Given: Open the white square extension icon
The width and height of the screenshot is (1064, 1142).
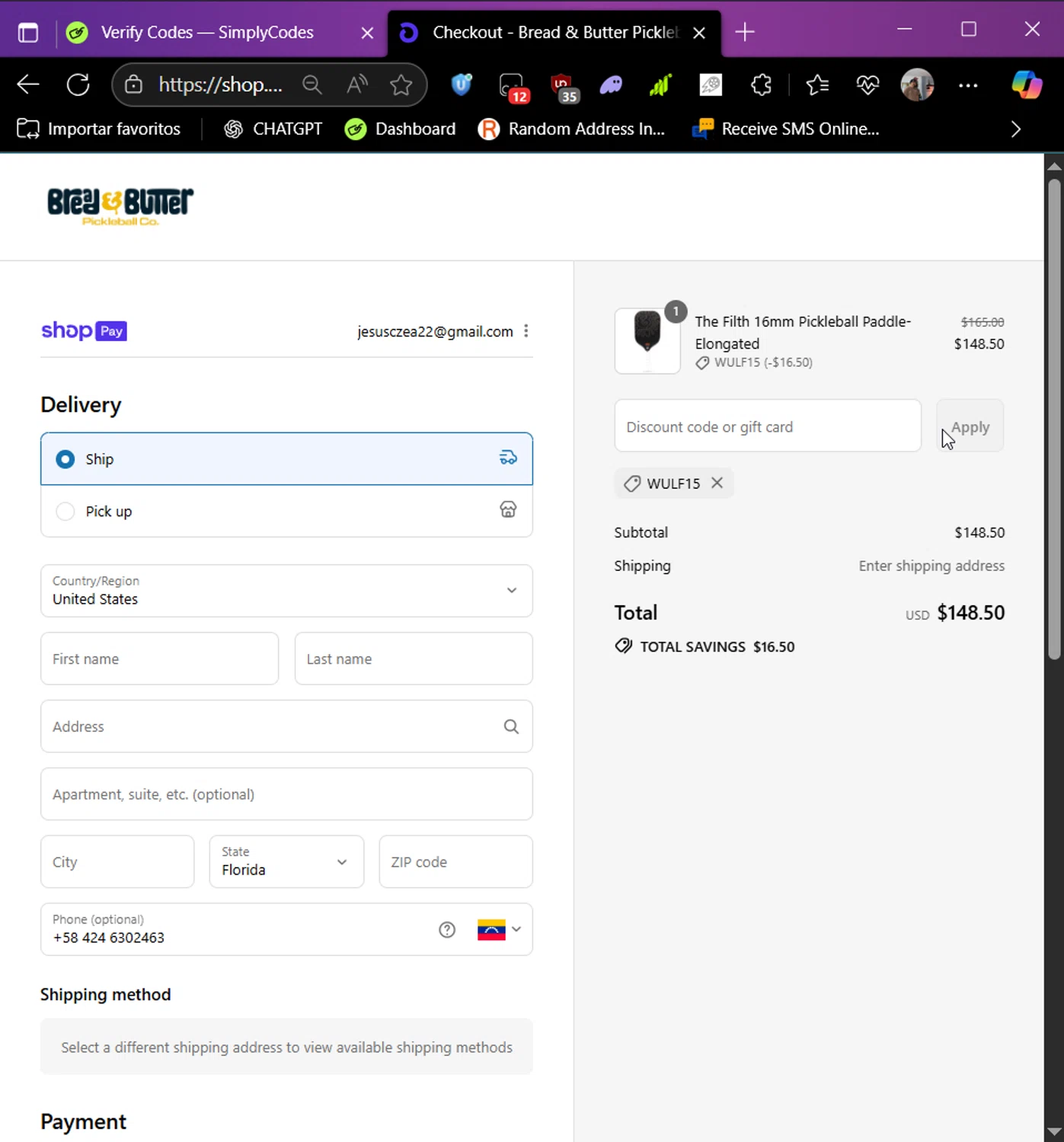Looking at the screenshot, I should click(x=711, y=85).
